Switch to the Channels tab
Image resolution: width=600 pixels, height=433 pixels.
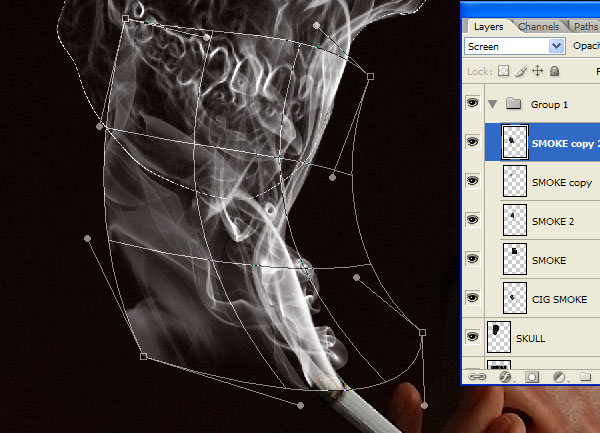538,27
